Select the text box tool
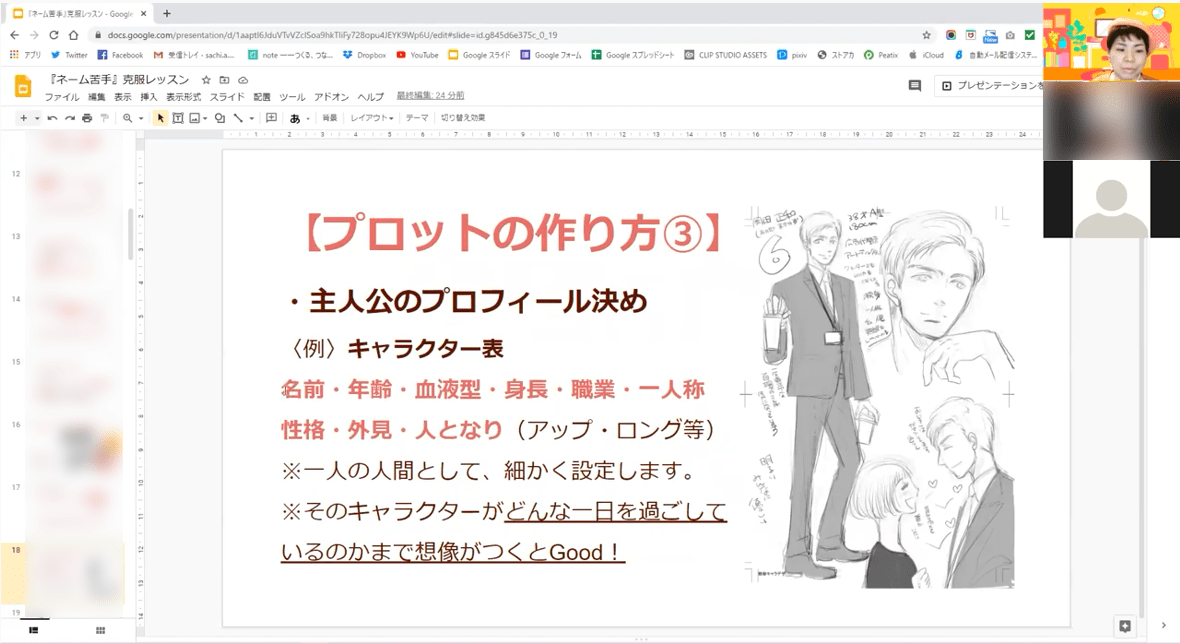The image size is (1180, 643). [178, 118]
